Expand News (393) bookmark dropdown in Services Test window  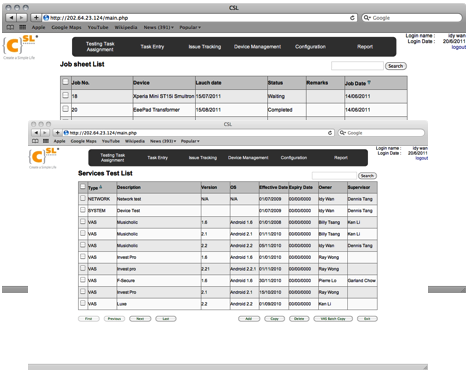pyautogui.click(x=163, y=141)
